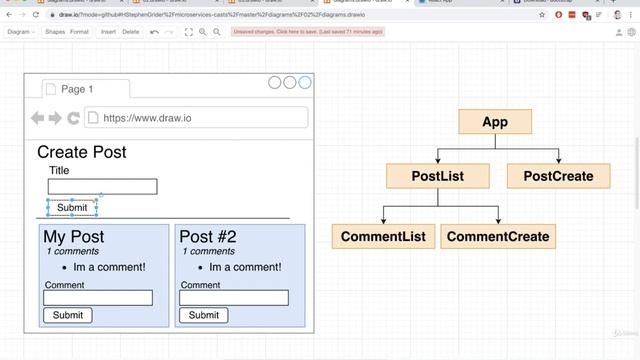Select the CommentCreate box
Screen dimensions: 640x360
pos(498,236)
